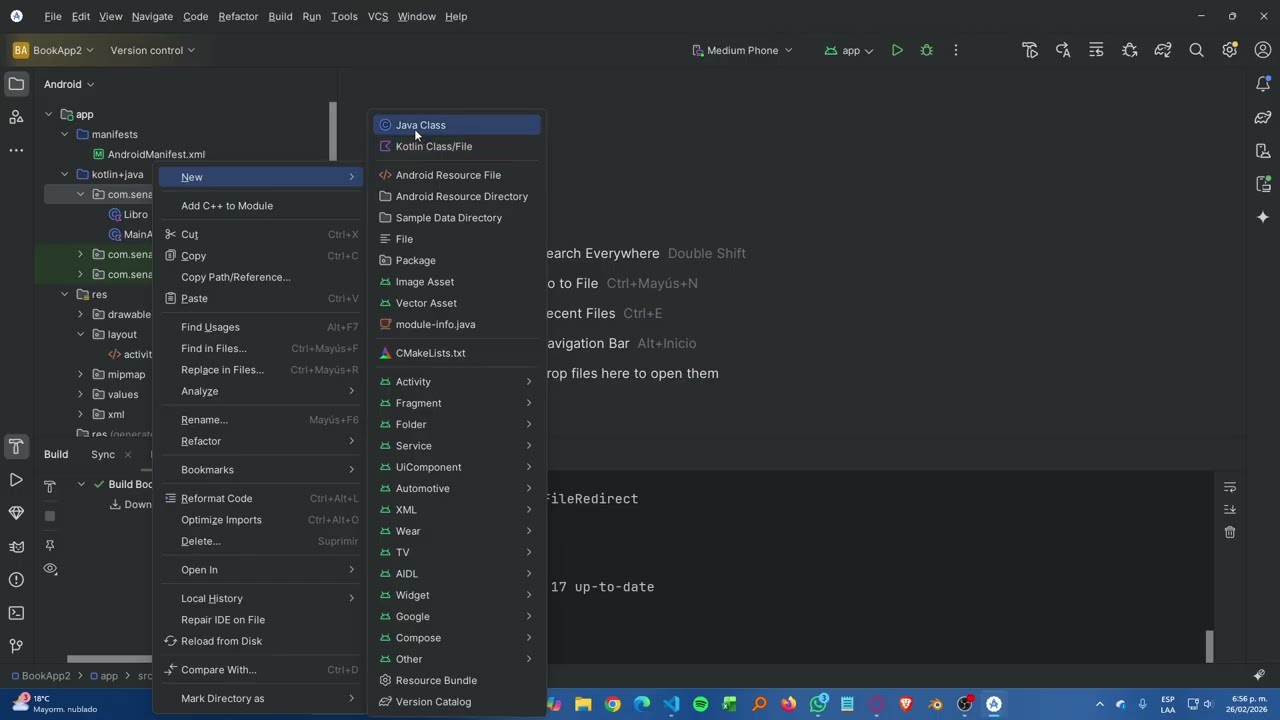Select Java Class in New submenu
This screenshot has width=1280, height=720.
457,125
